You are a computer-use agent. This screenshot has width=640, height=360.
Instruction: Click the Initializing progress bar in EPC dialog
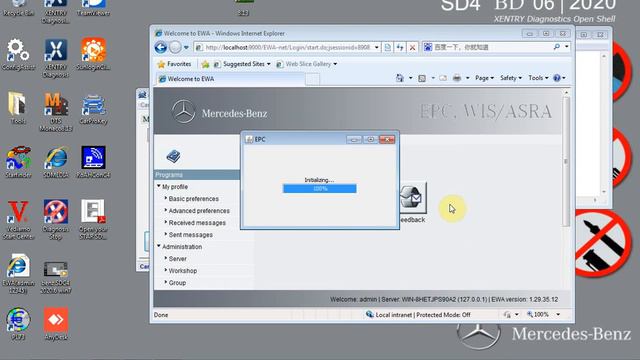pos(320,189)
